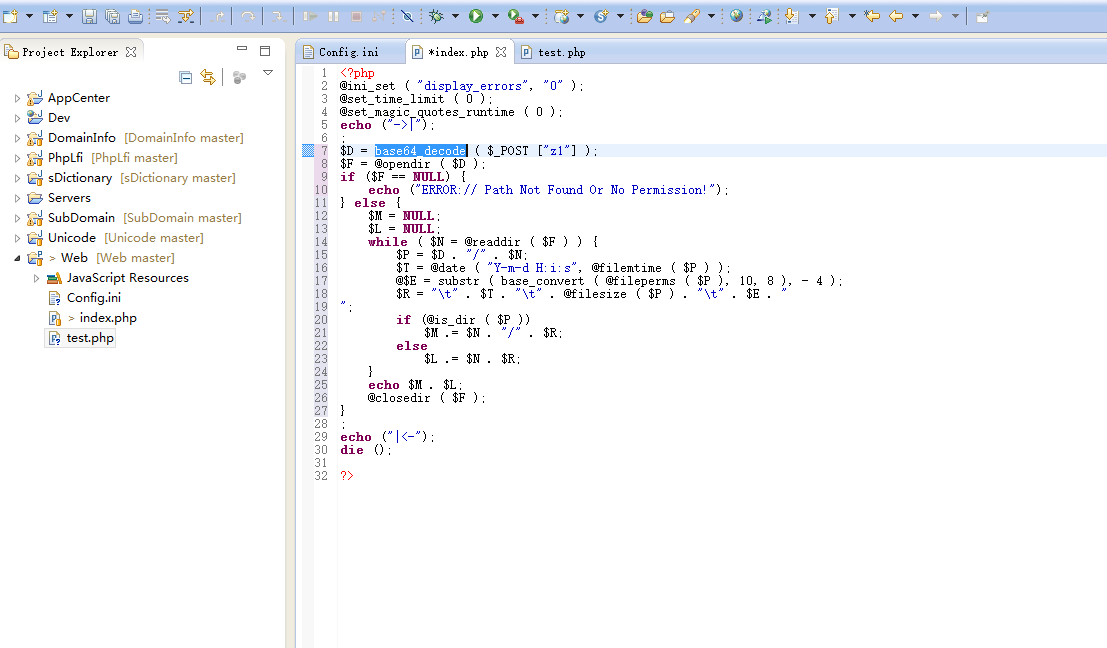1107x648 pixels.
Task: Open the Project Explorer view menu triangle
Action: (268, 73)
